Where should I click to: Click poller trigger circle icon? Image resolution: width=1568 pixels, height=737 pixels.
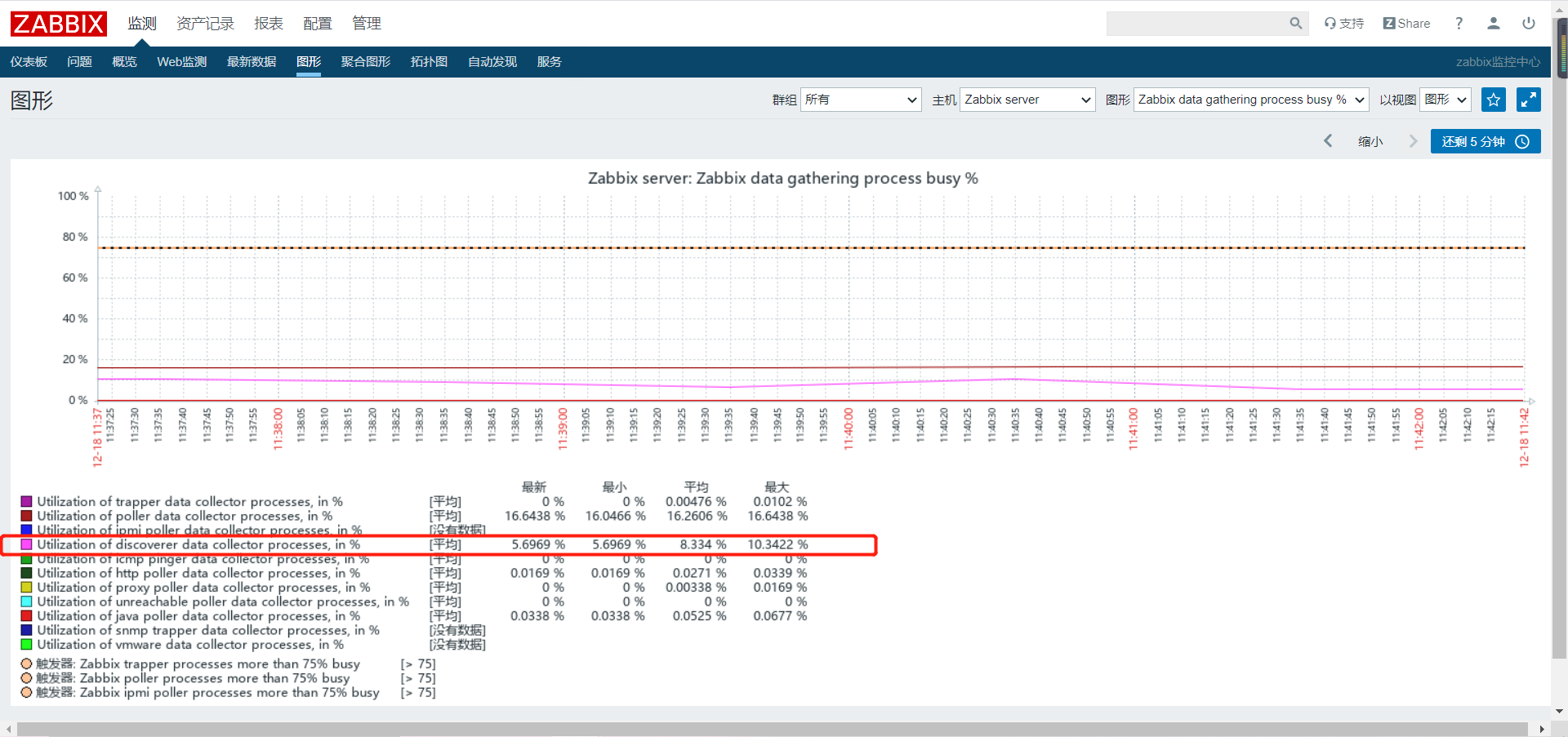26,677
